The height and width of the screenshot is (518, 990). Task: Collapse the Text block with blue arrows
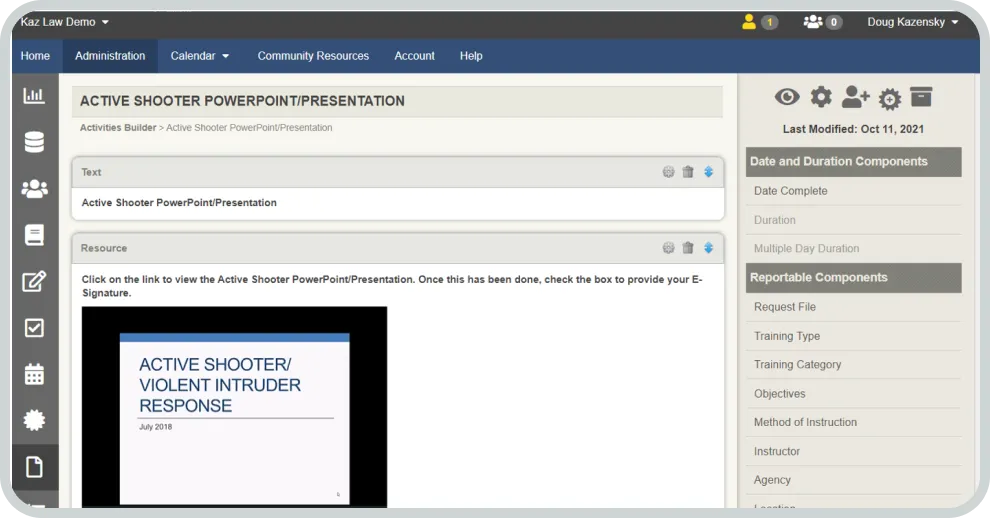708,172
